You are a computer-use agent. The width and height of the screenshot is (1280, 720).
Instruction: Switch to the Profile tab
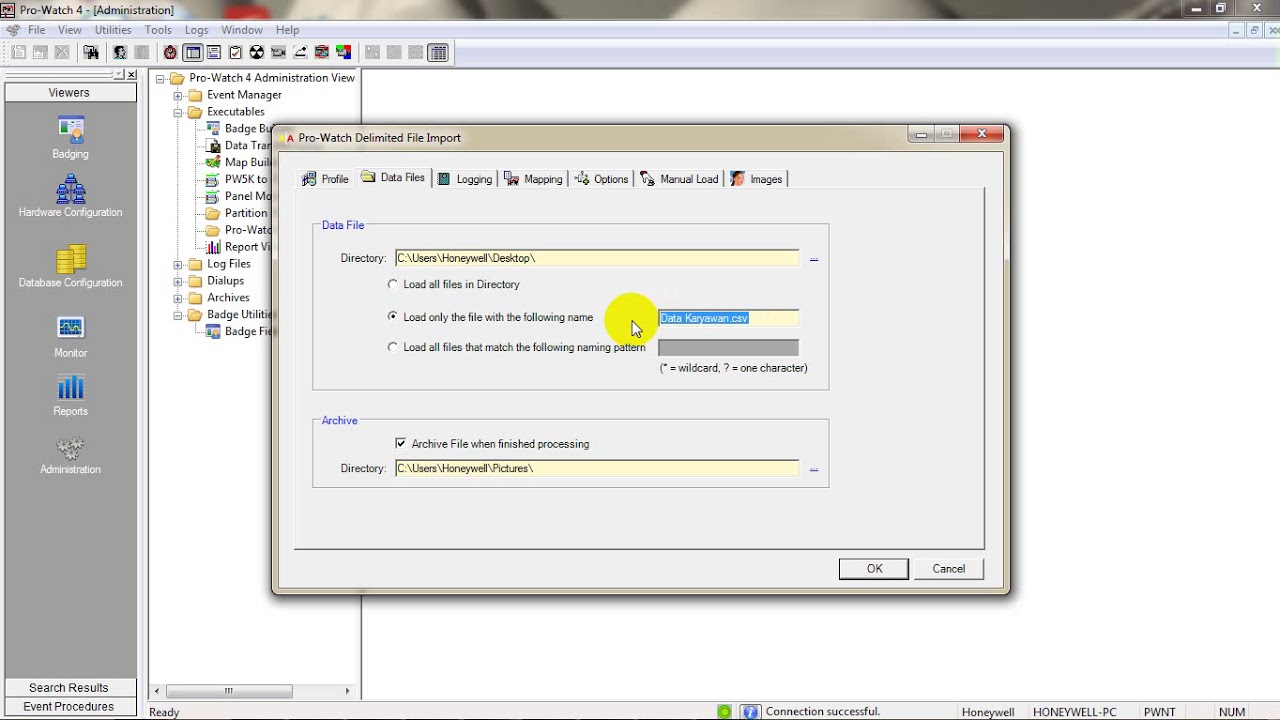tap(325, 179)
